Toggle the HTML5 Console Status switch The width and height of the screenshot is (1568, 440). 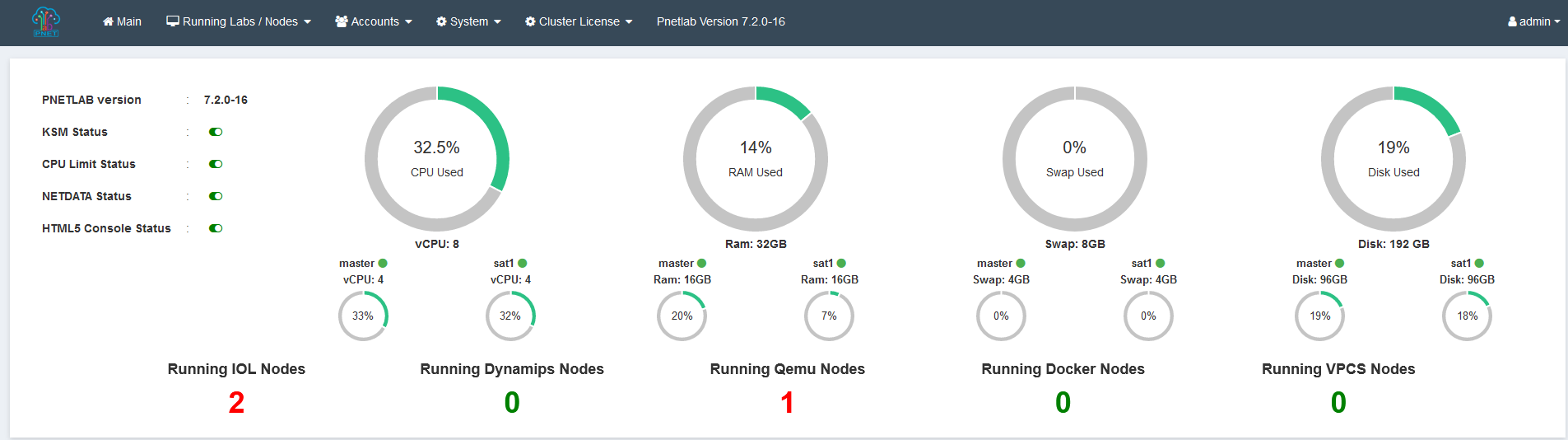(x=216, y=228)
